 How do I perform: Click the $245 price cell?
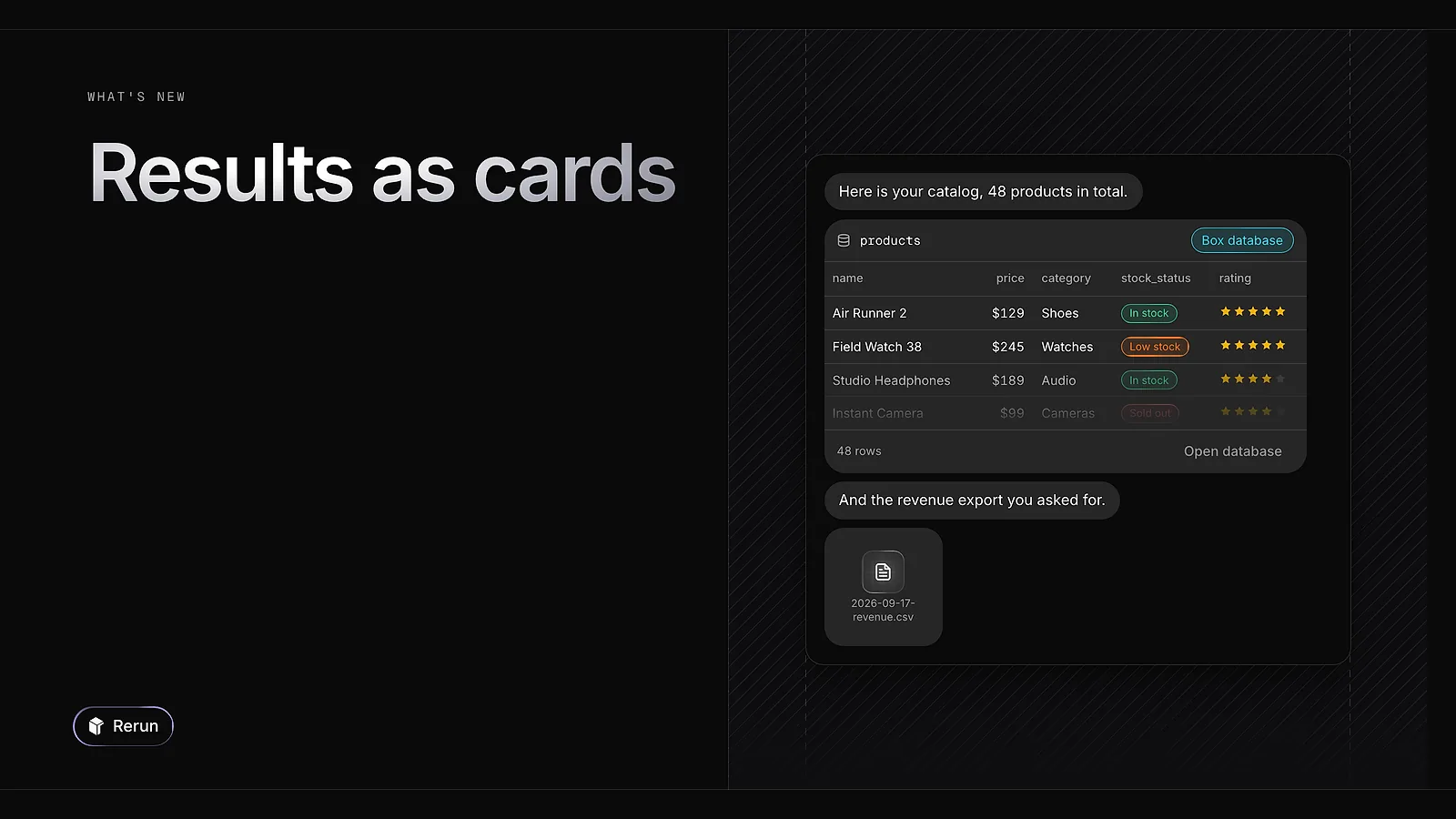pos(1007,347)
